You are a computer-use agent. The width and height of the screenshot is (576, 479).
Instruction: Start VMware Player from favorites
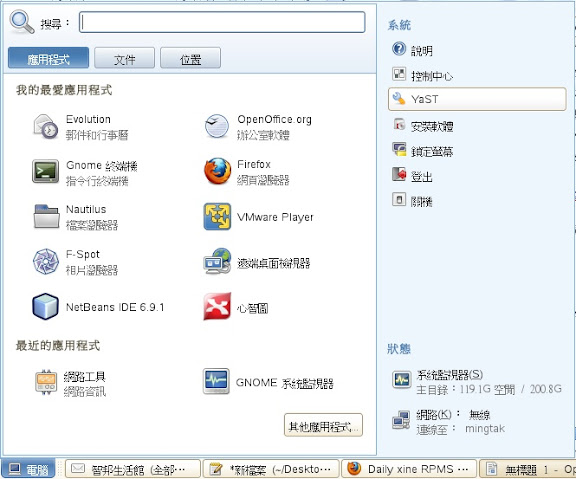point(259,217)
